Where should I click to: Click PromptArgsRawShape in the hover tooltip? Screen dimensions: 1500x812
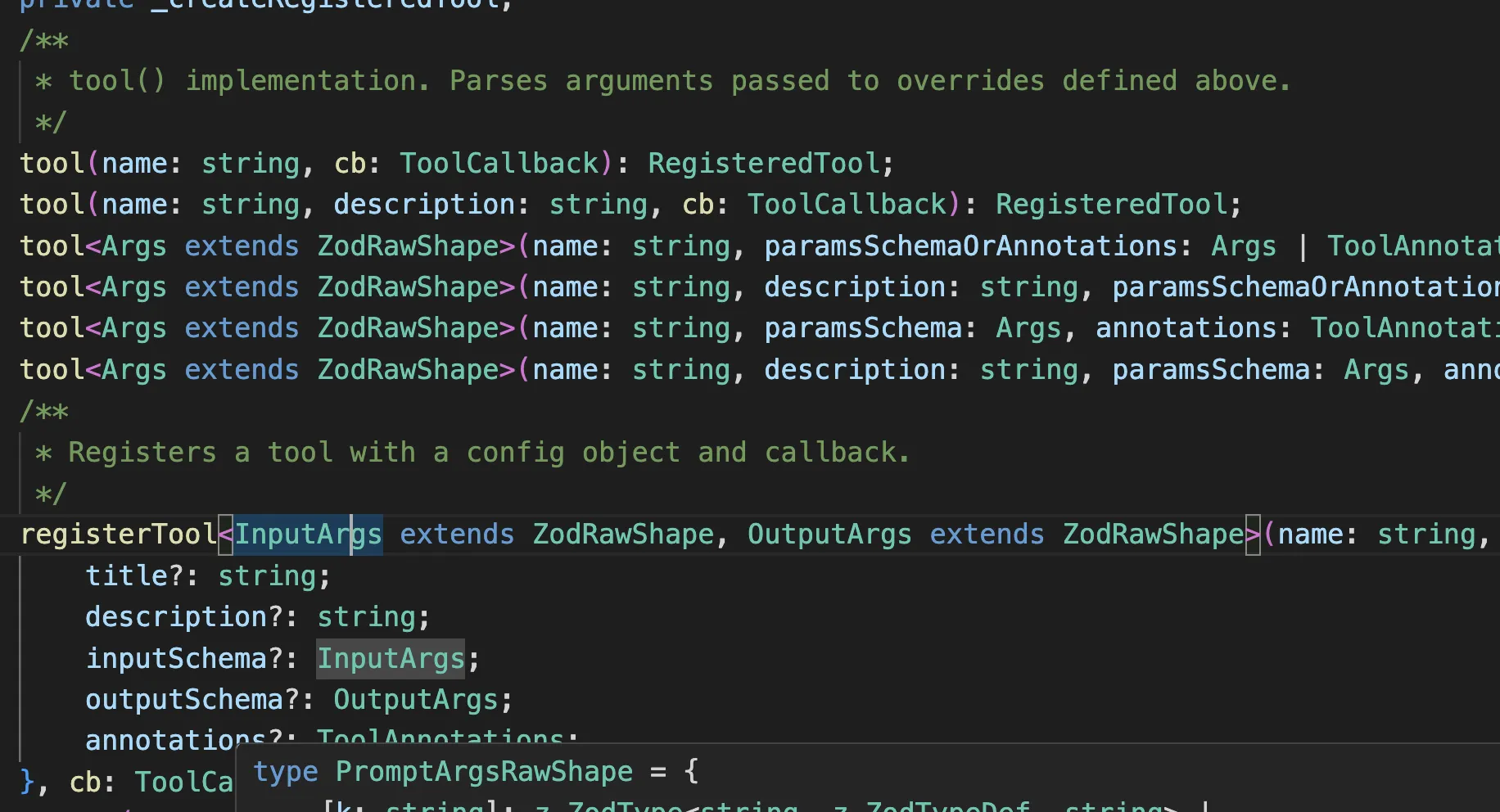484,771
